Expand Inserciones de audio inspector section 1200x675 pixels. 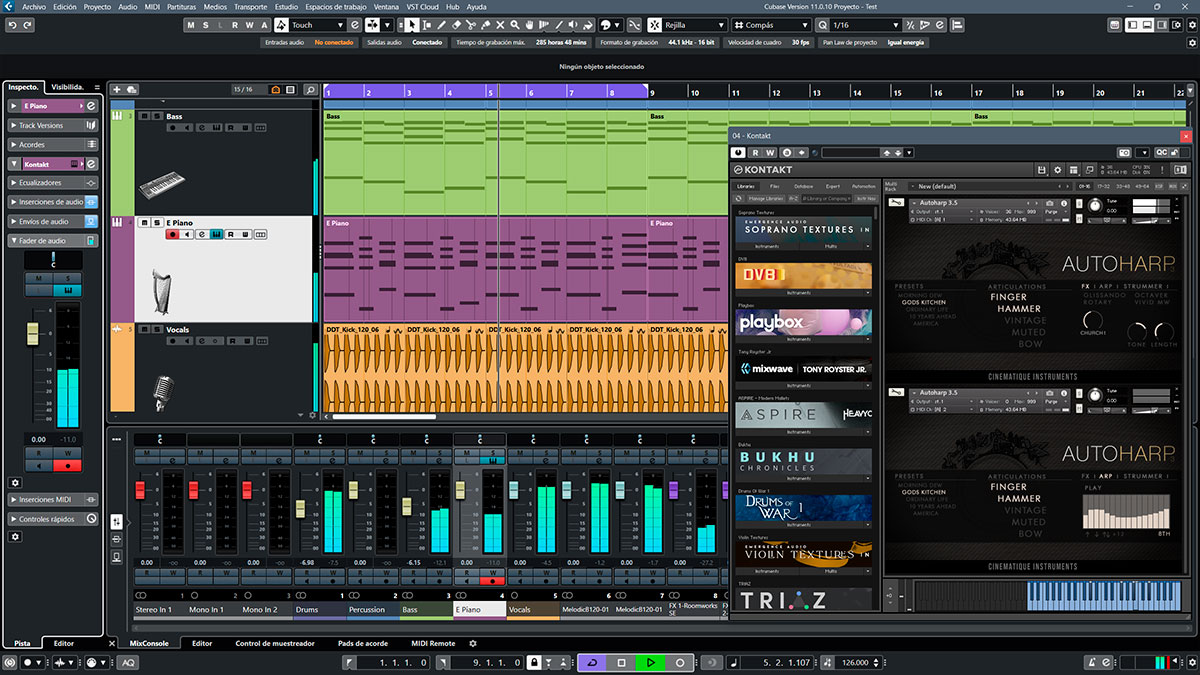tap(52, 202)
